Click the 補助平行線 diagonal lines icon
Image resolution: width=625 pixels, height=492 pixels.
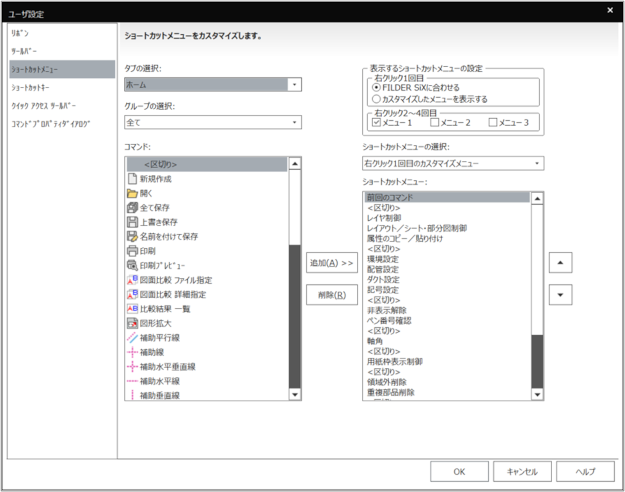[131, 339]
